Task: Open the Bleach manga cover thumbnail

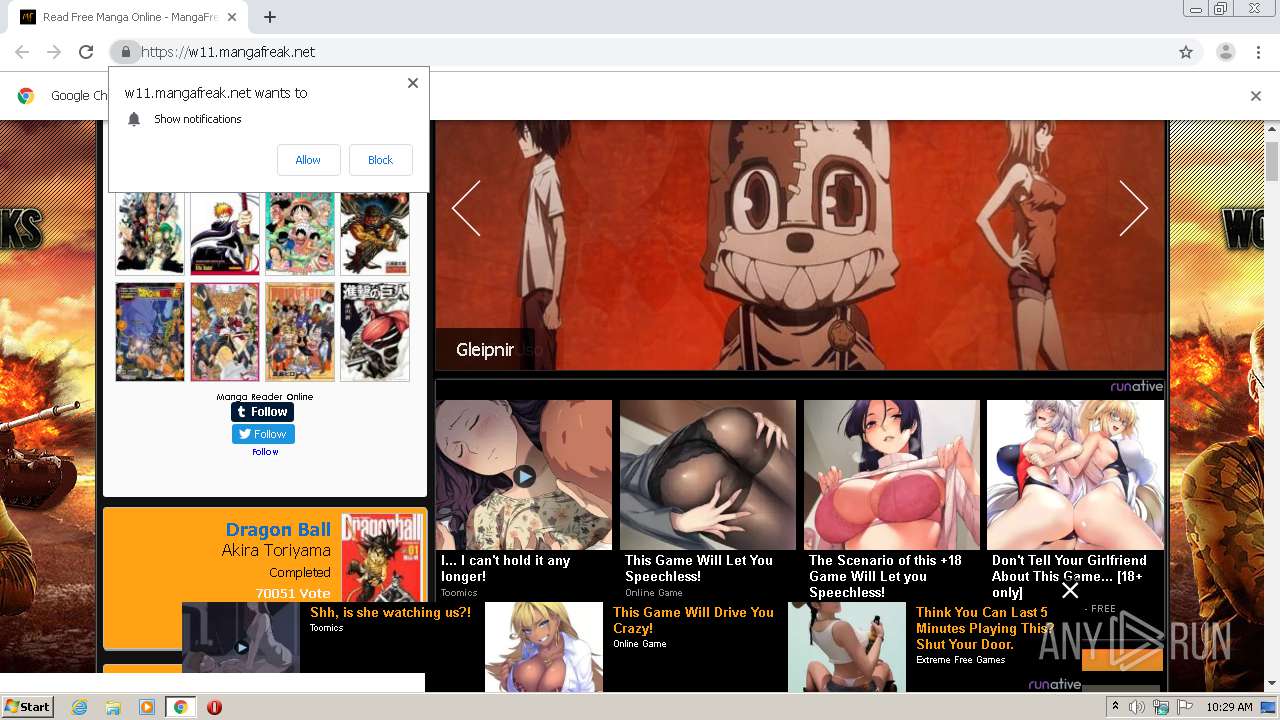Action: [225, 235]
